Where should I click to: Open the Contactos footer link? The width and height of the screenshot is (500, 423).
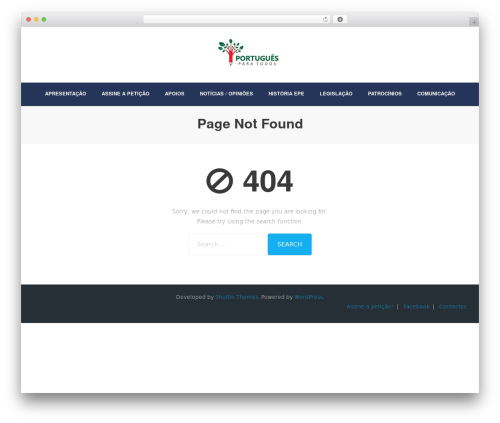(453, 307)
